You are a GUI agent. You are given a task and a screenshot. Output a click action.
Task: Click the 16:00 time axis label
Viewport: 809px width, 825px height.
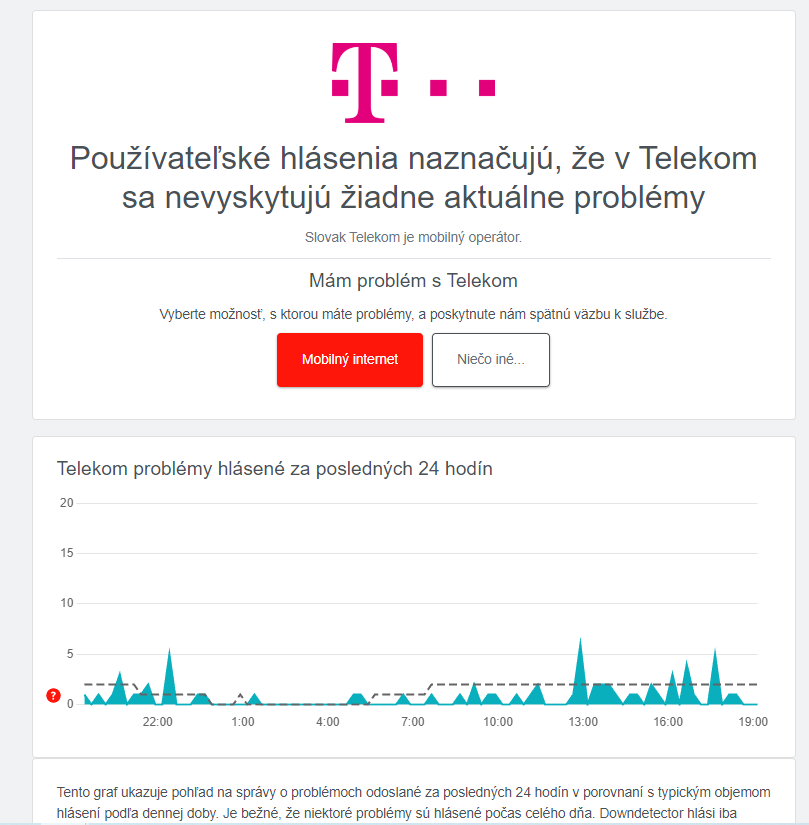[x=668, y=722]
